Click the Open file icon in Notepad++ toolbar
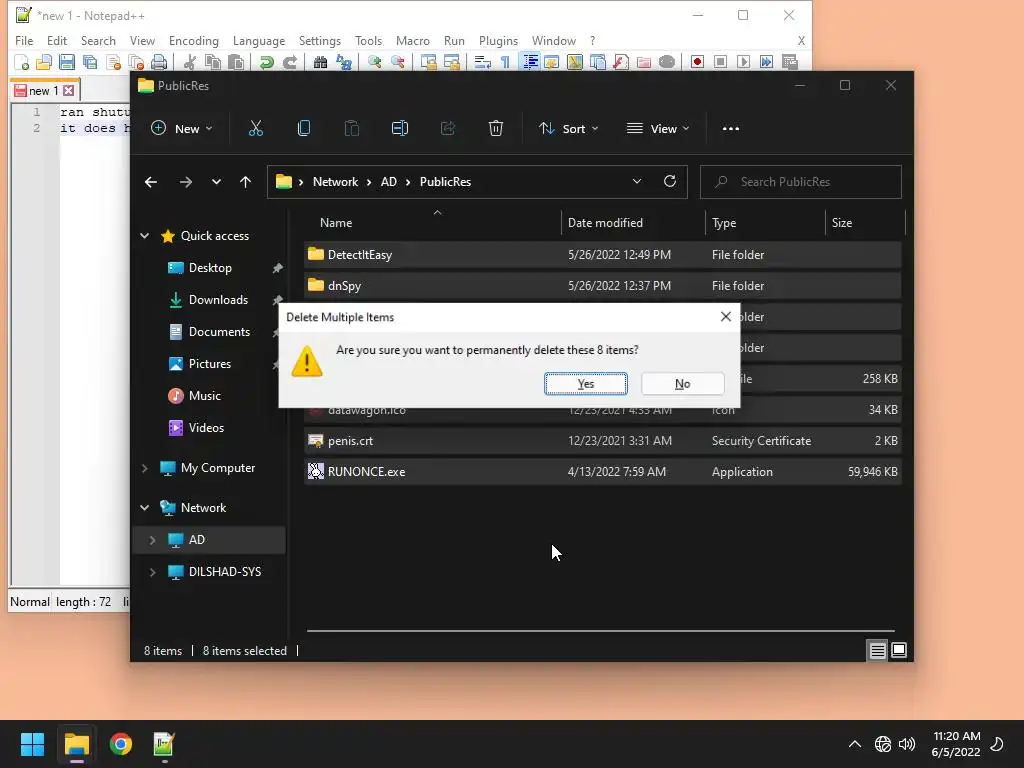Image resolution: width=1024 pixels, height=768 pixels. tap(44, 62)
